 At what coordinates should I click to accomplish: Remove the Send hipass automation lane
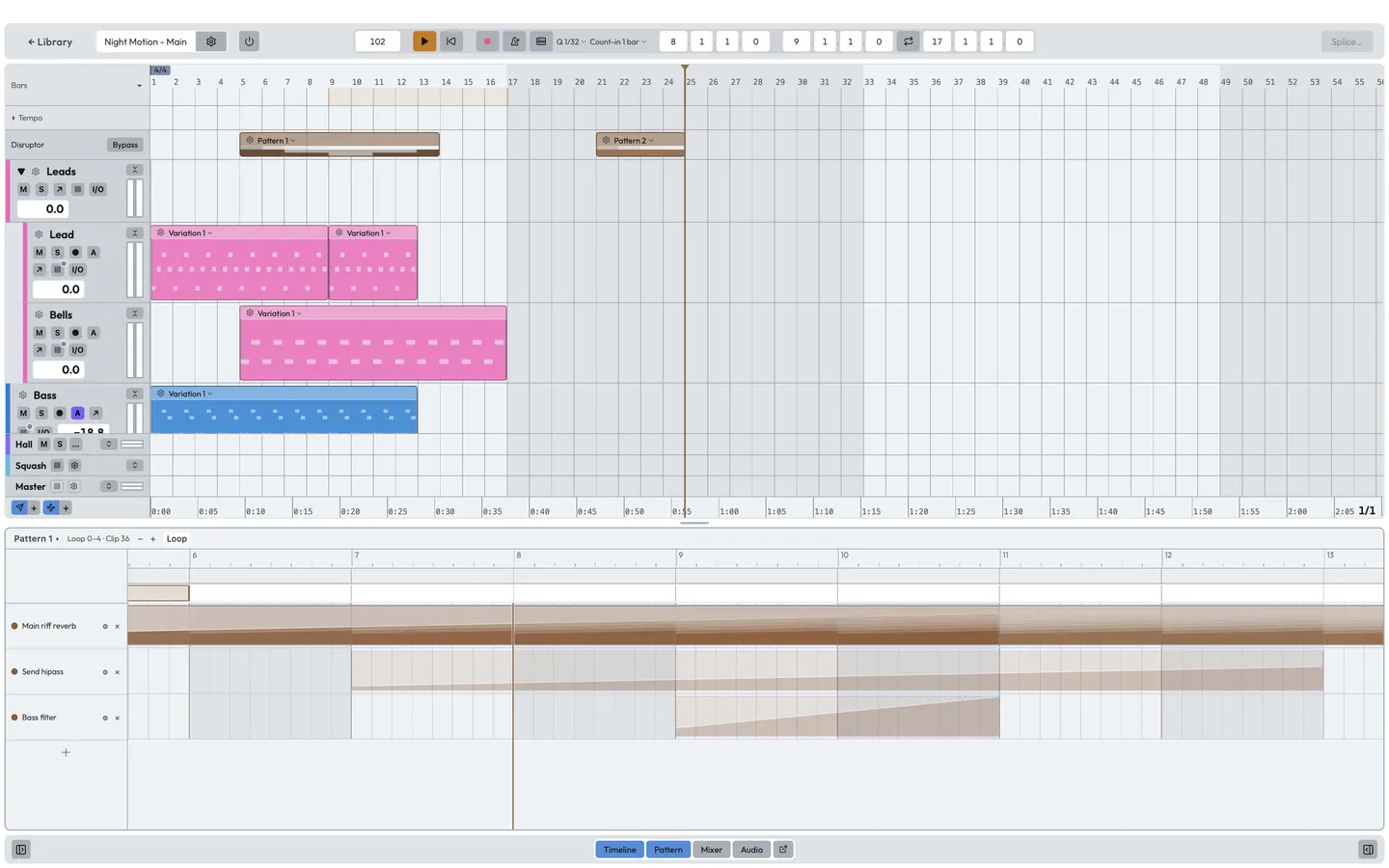(118, 672)
